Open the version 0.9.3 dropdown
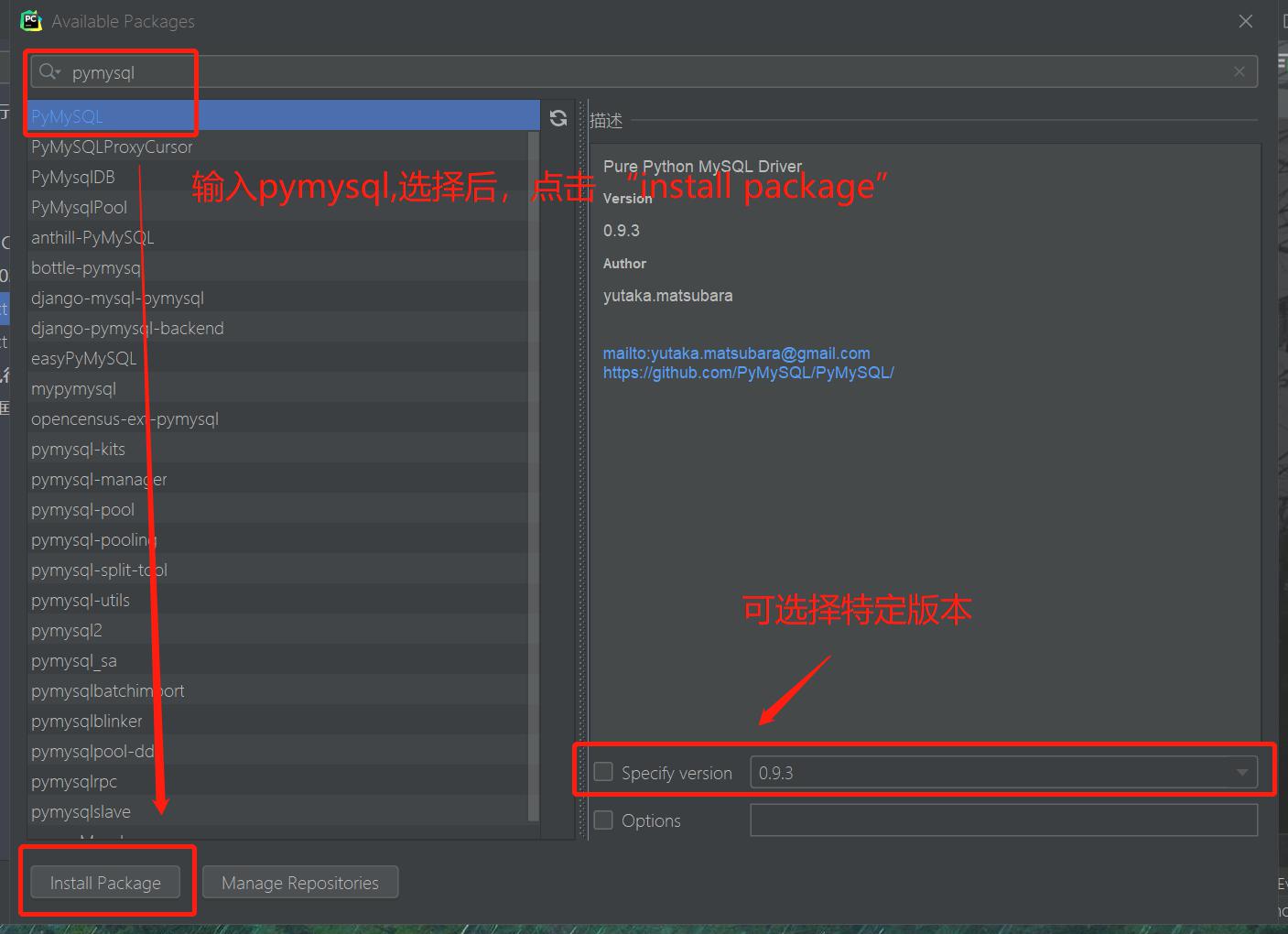 pos(1003,773)
